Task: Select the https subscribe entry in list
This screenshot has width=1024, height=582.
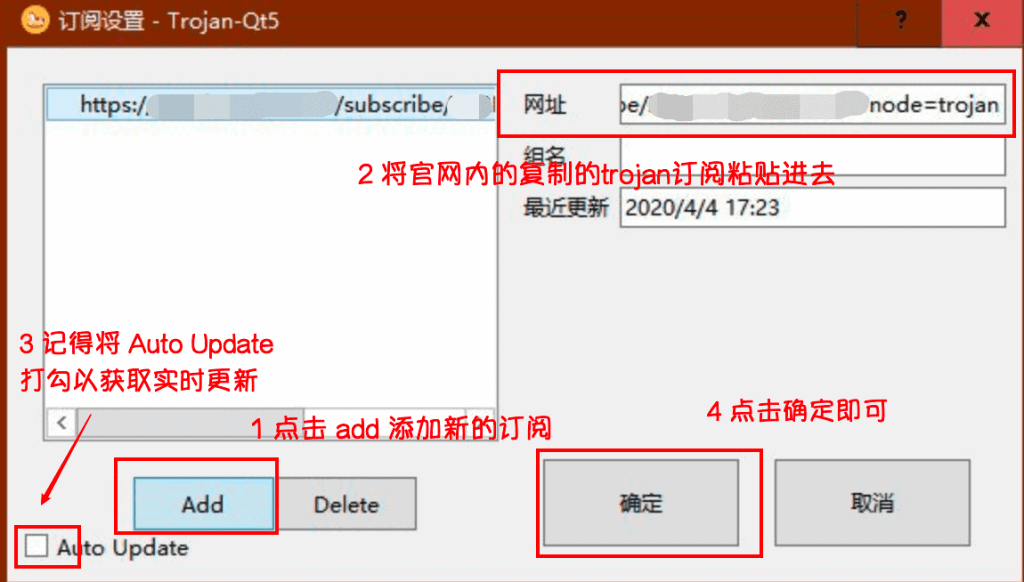Action: (x=270, y=105)
